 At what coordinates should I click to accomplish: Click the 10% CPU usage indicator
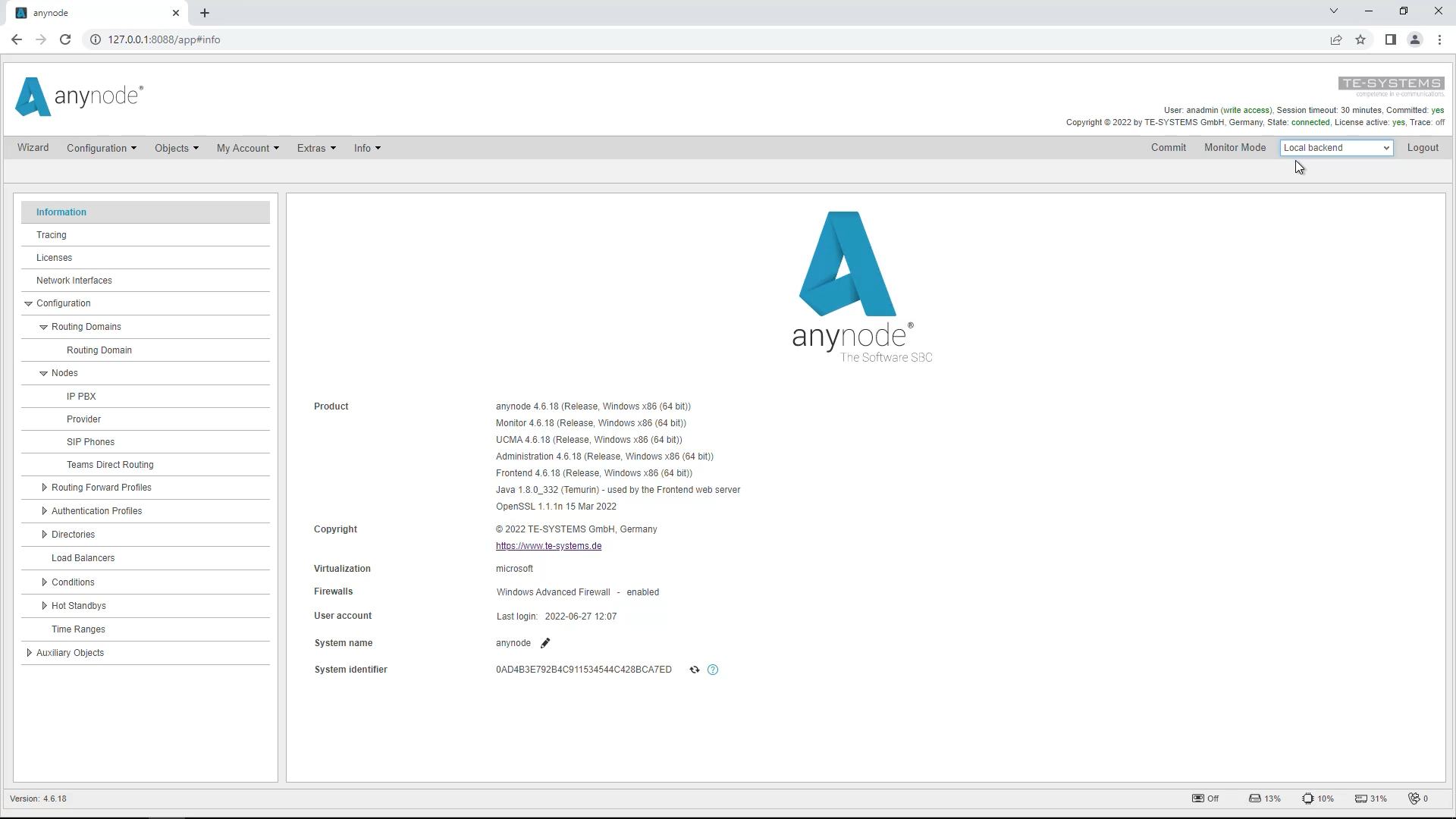pyautogui.click(x=1318, y=799)
